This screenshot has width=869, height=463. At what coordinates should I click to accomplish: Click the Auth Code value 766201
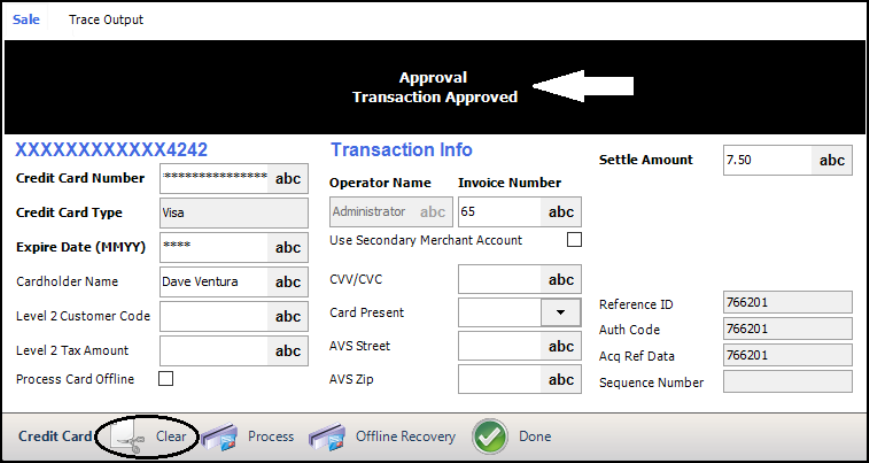pos(788,329)
